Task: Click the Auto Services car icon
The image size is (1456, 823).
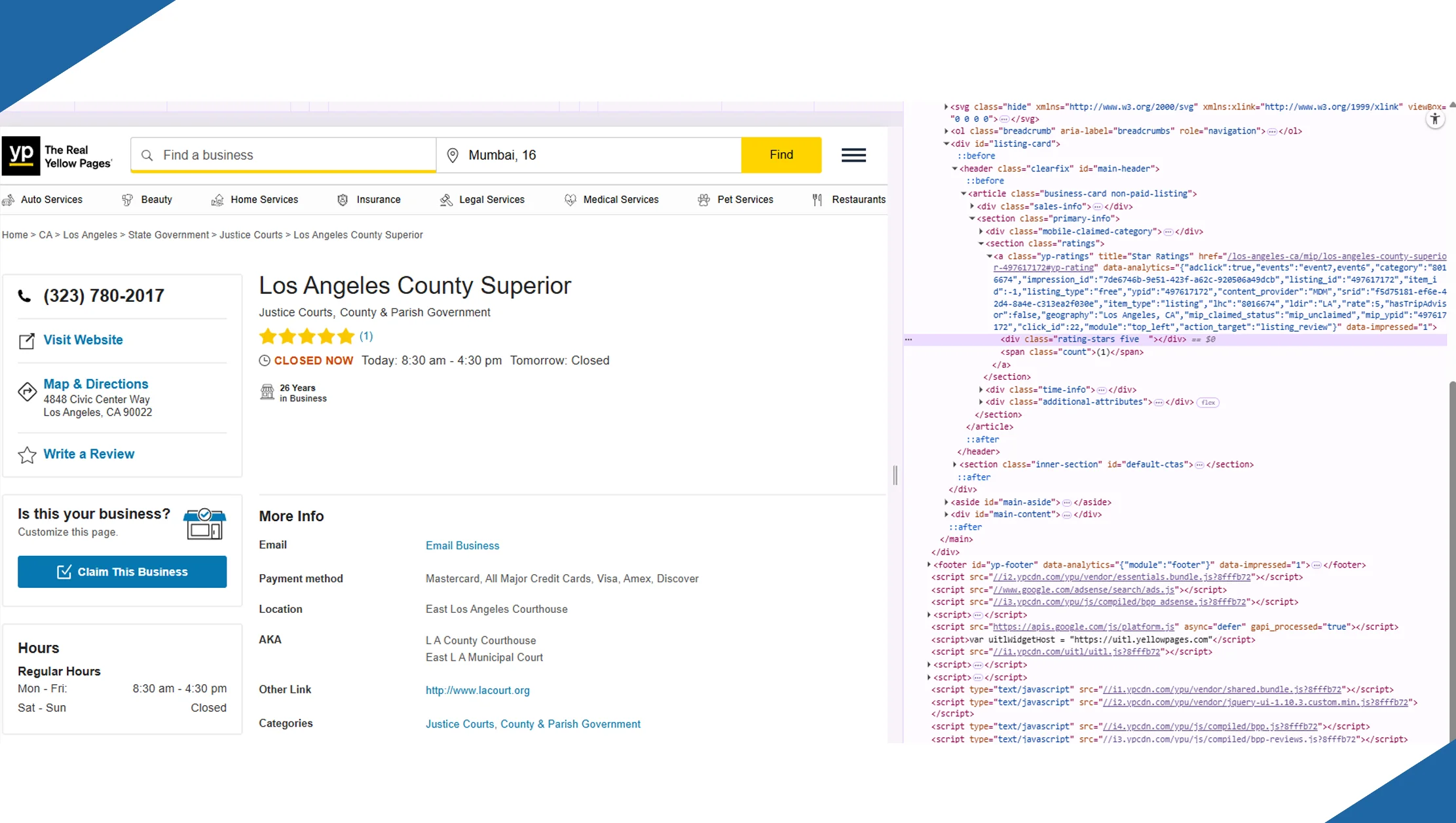Action: point(9,200)
